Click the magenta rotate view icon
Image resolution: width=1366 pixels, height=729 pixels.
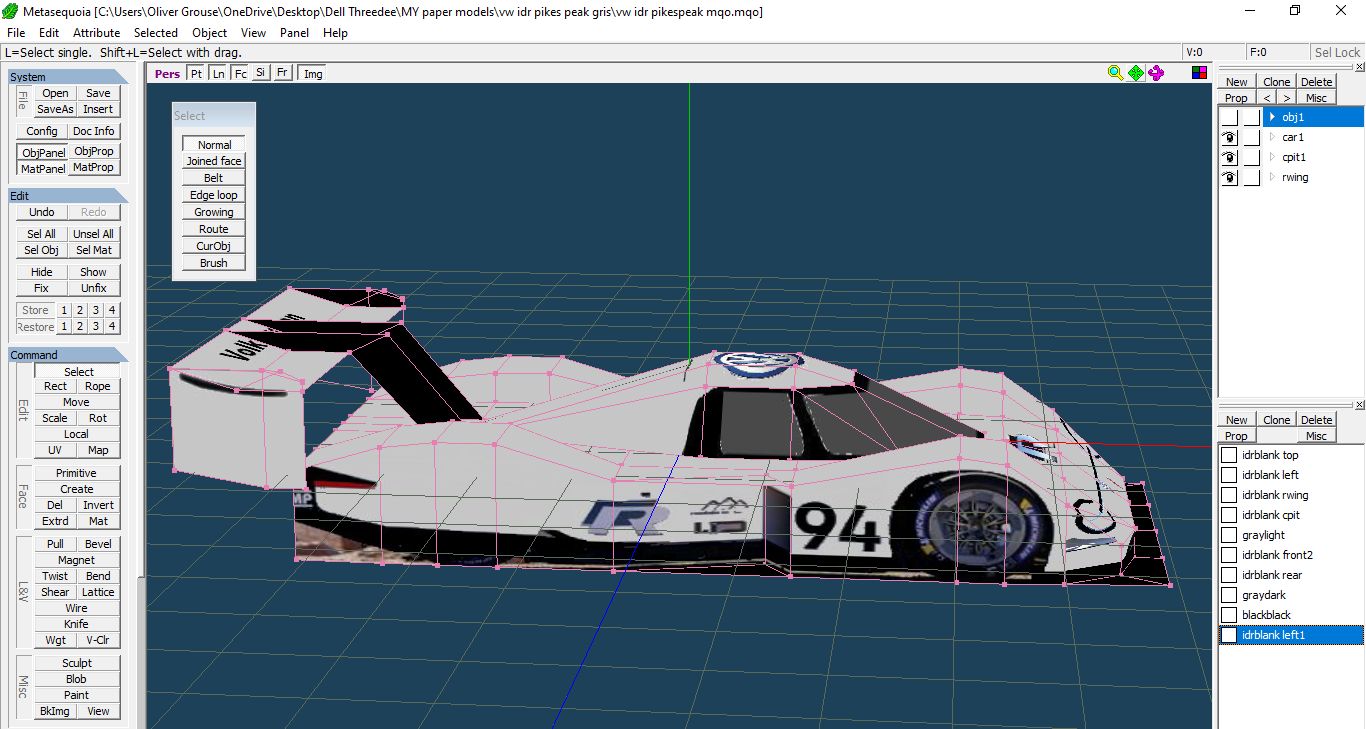(1156, 73)
